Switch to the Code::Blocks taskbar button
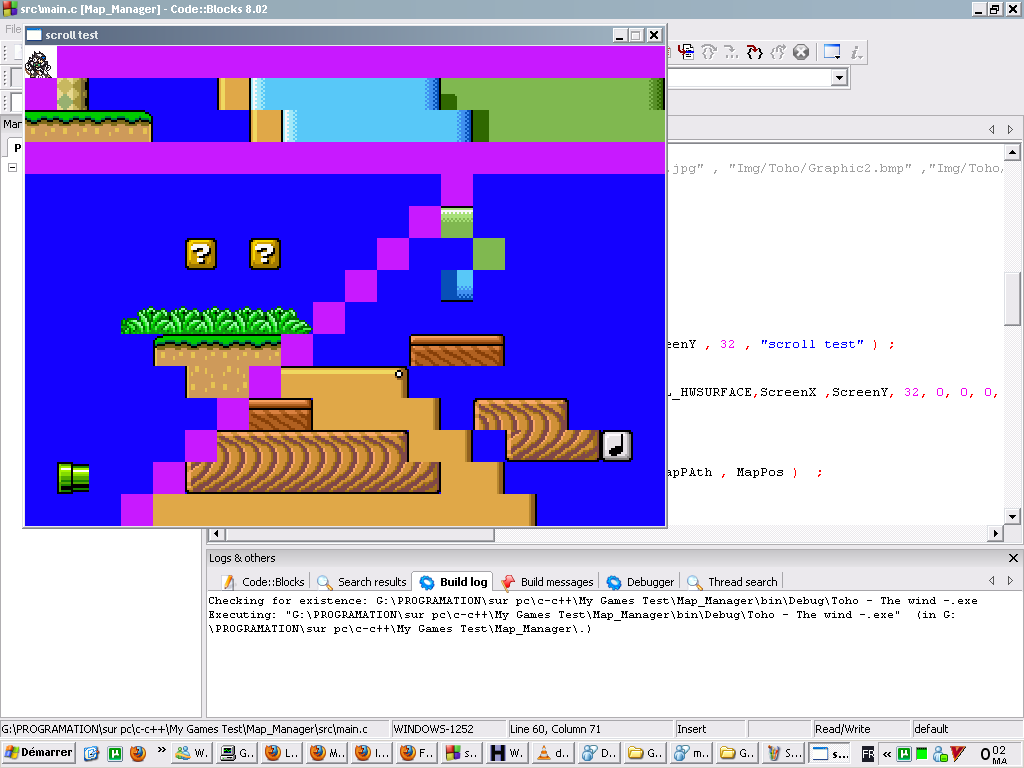Image resolution: width=1024 pixels, height=768 pixels. click(462, 753)
